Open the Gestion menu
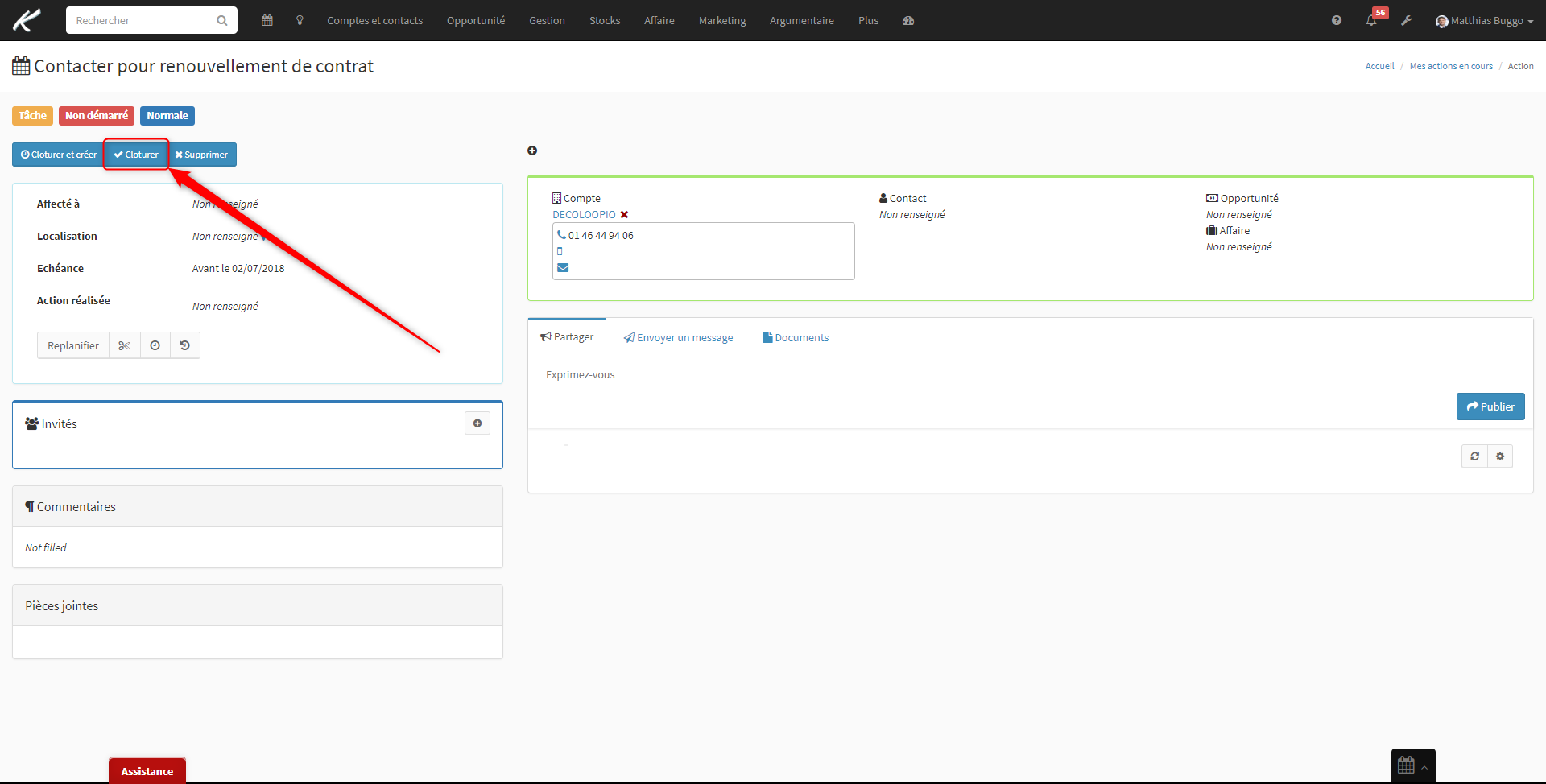Screen dimensions: 1546x784 point(547,20)
